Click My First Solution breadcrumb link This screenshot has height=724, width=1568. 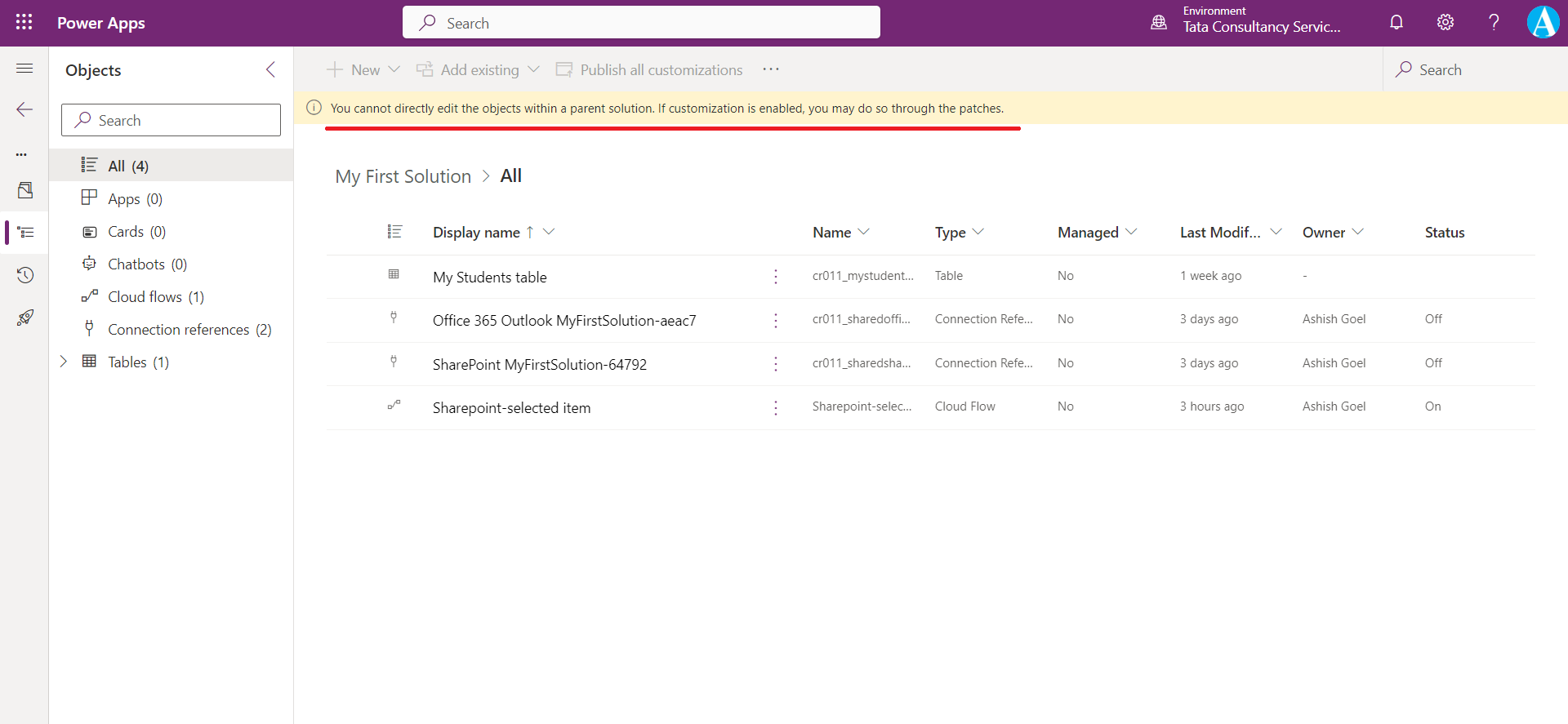(403, 176)
